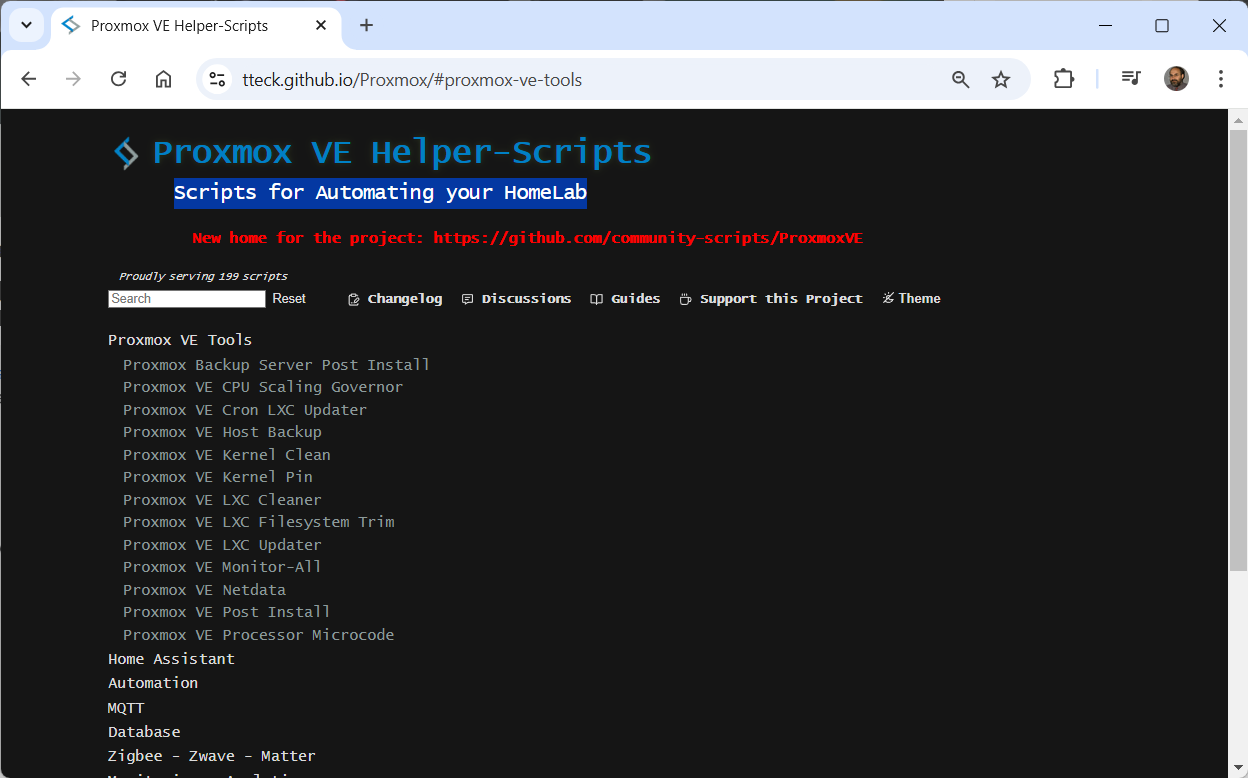This screenshot has width=1248, height=778.
Task: Toggle the page Theme
Action: (x=911, y=299)
